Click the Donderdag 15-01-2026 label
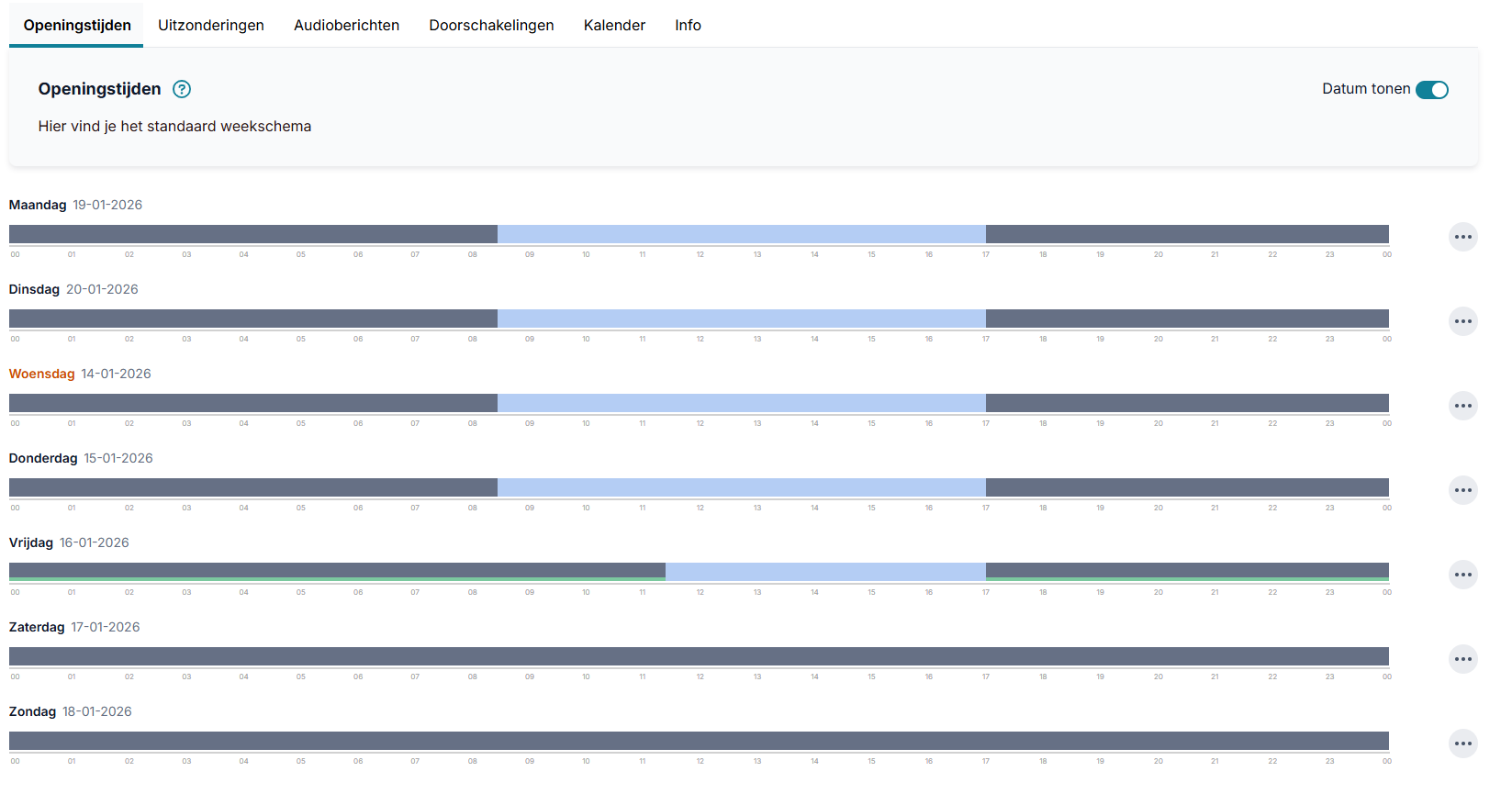The width and height of the screenshot is (1512, 805). click(81, 458)
